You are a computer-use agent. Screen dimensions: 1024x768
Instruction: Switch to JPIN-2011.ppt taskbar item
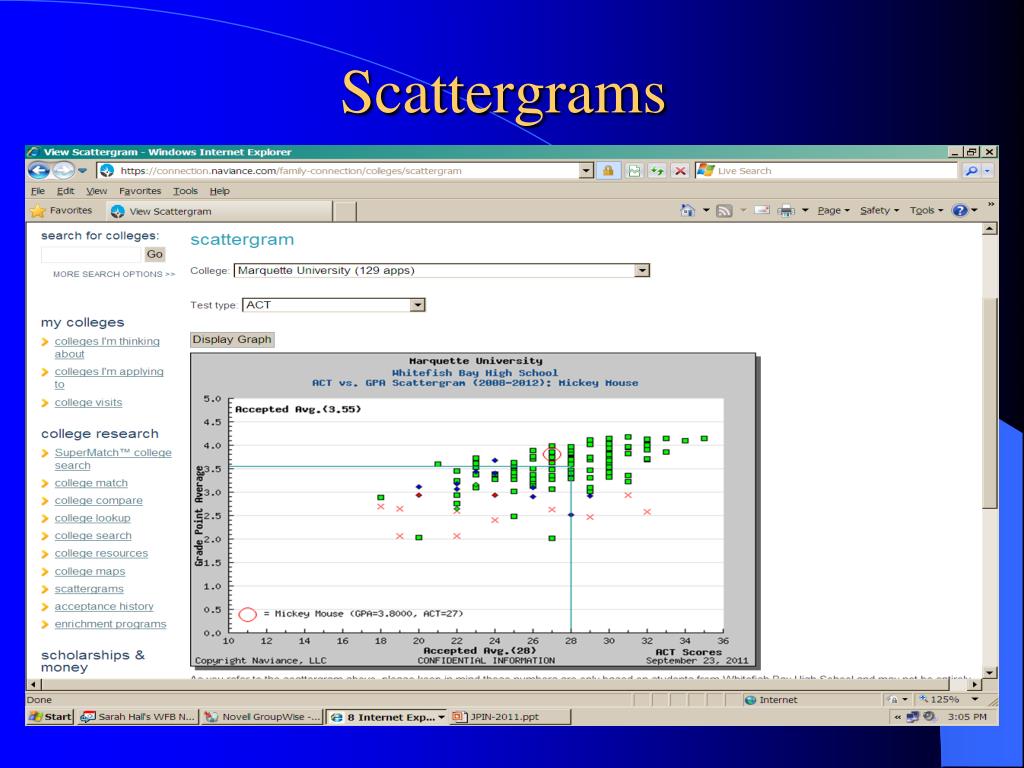tap(510, 716)
